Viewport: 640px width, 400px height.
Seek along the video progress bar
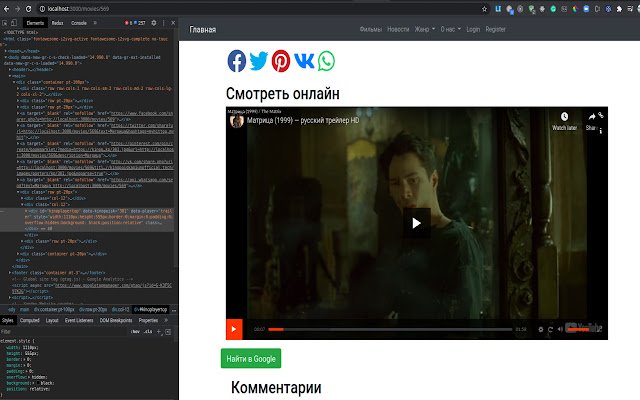pos(390,329)
